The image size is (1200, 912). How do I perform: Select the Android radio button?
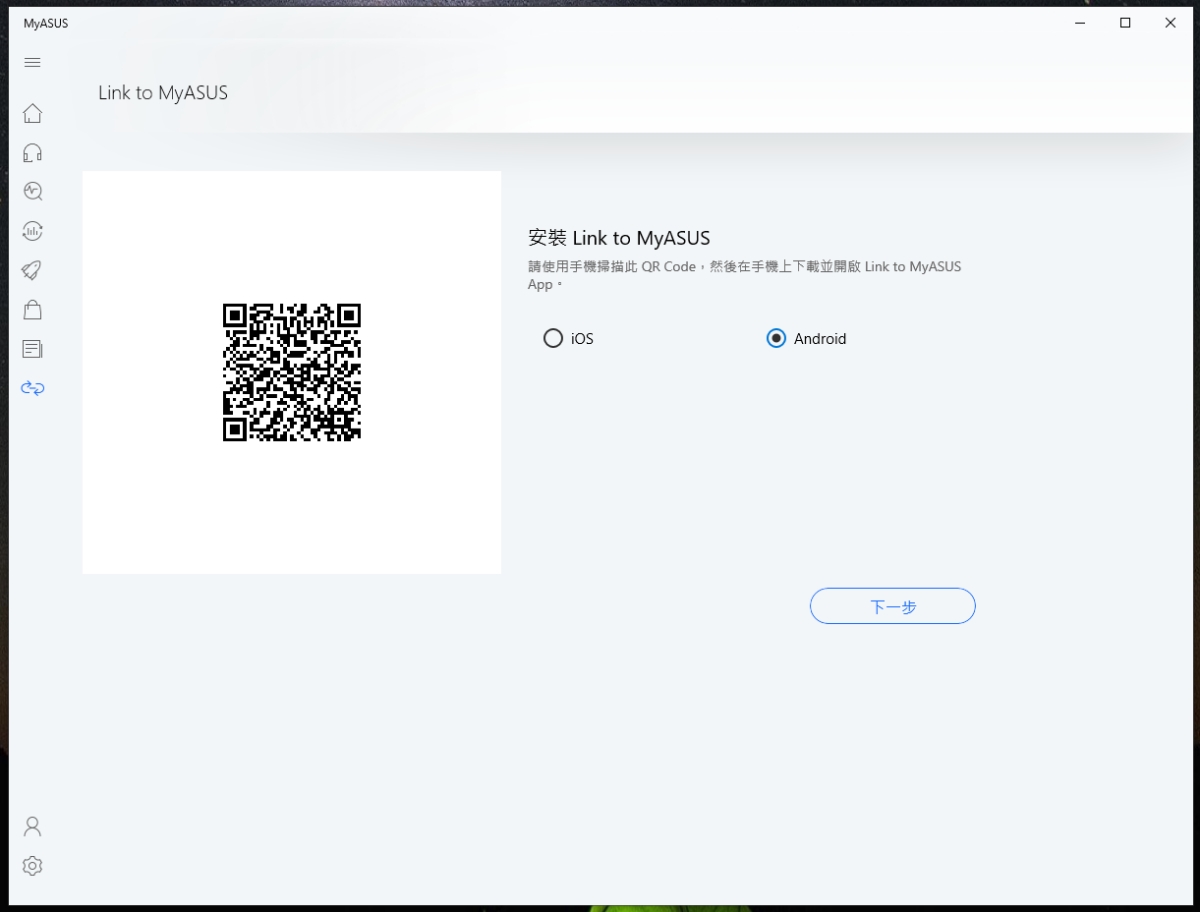pos(776,338)
